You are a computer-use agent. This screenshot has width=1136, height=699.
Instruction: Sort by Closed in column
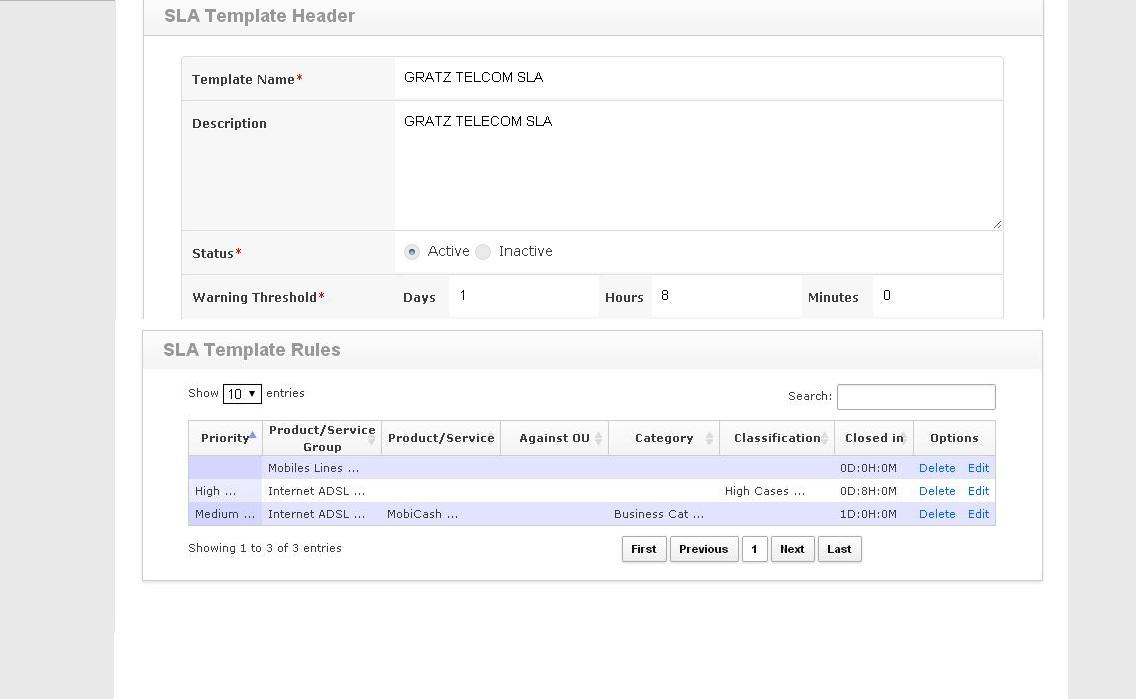(872, 437)
